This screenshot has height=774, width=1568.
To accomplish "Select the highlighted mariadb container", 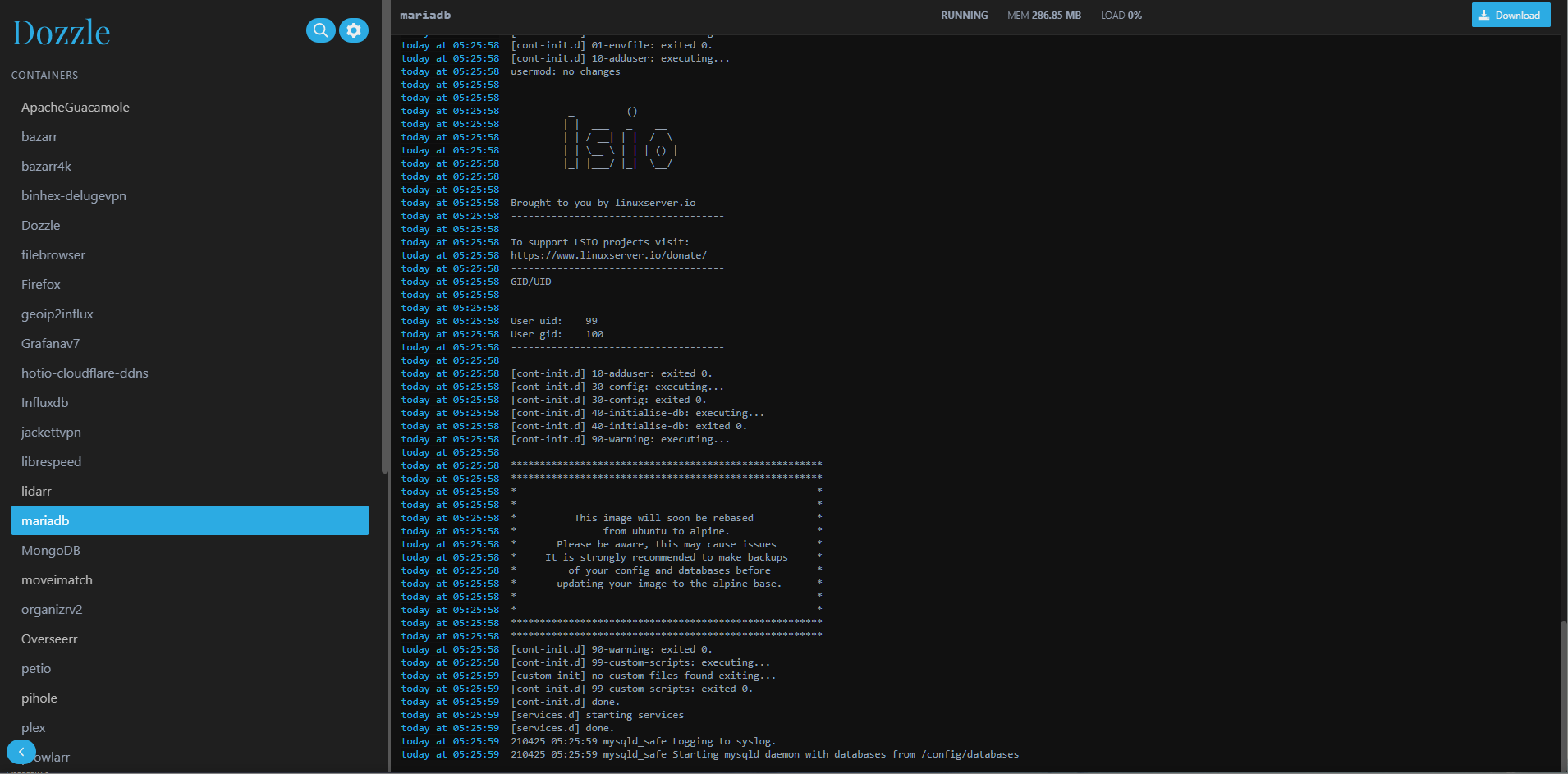I will click(x=190, y=520).
